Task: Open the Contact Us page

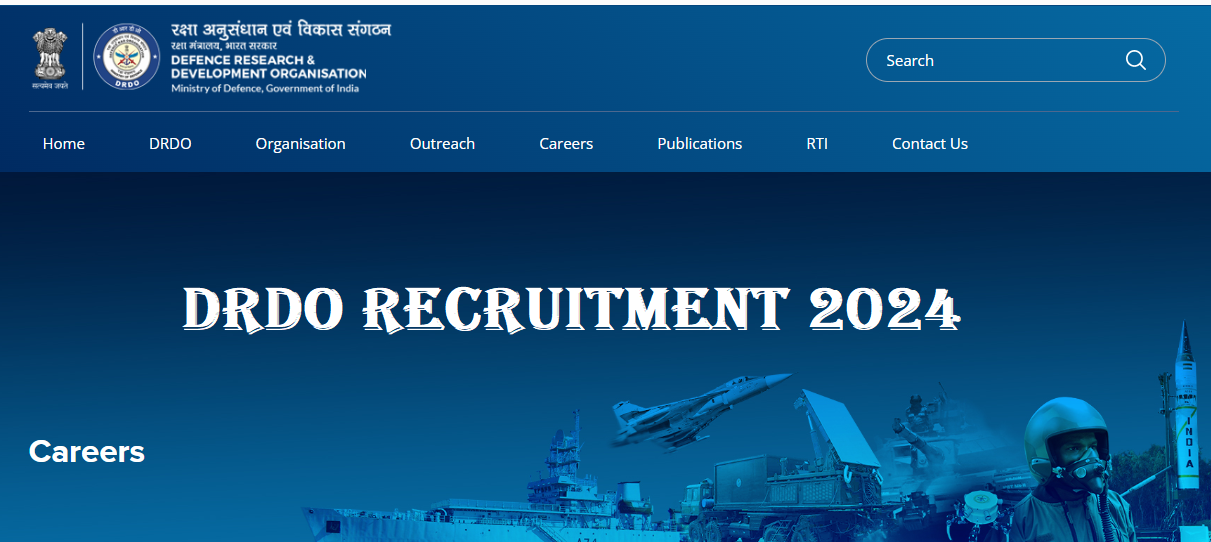Action: click(x=930, y=143)
